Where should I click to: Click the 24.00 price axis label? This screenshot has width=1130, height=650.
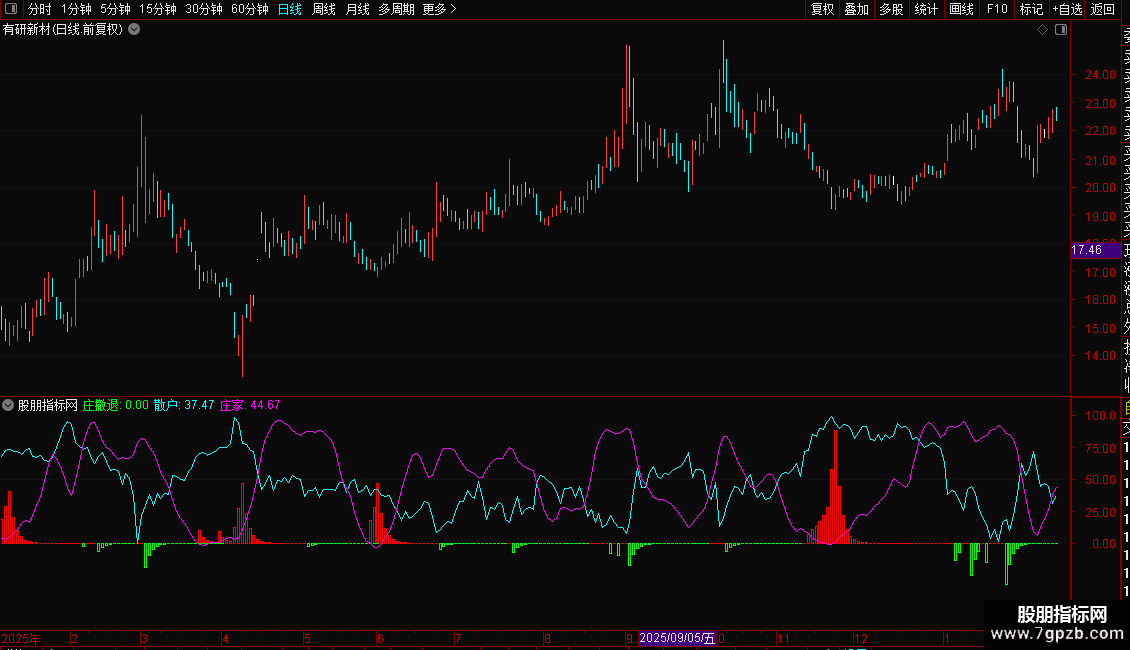1100,74
